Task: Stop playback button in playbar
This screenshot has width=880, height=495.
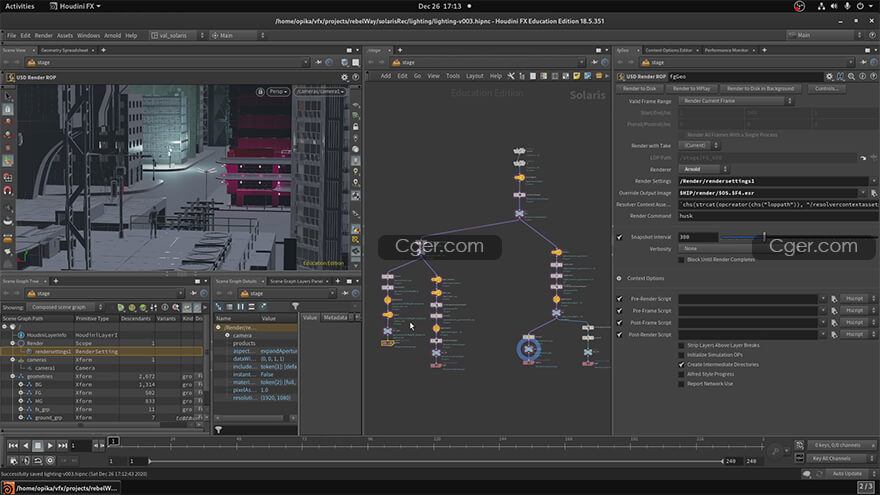Action: click(38, 446)
